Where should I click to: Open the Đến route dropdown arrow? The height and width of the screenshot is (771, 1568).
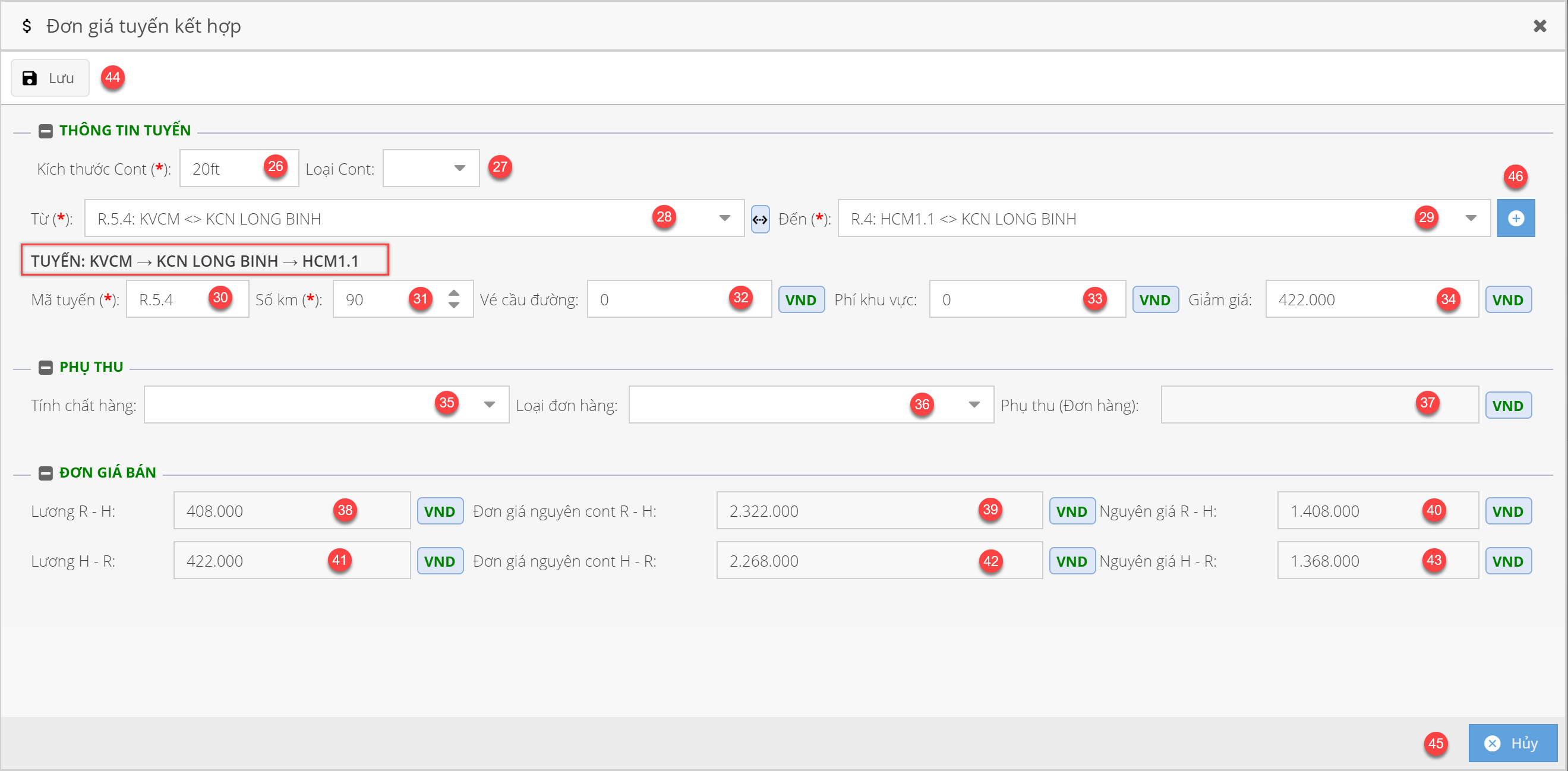1471,219
